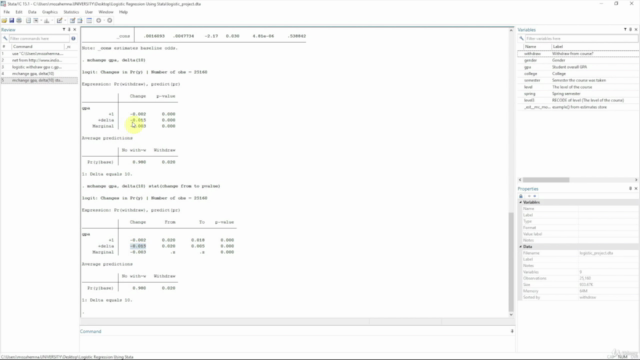Open the Viewer icon's dropdown arrow
The width and height of the screenshot is (640, 360).
(x=41, y=20)
